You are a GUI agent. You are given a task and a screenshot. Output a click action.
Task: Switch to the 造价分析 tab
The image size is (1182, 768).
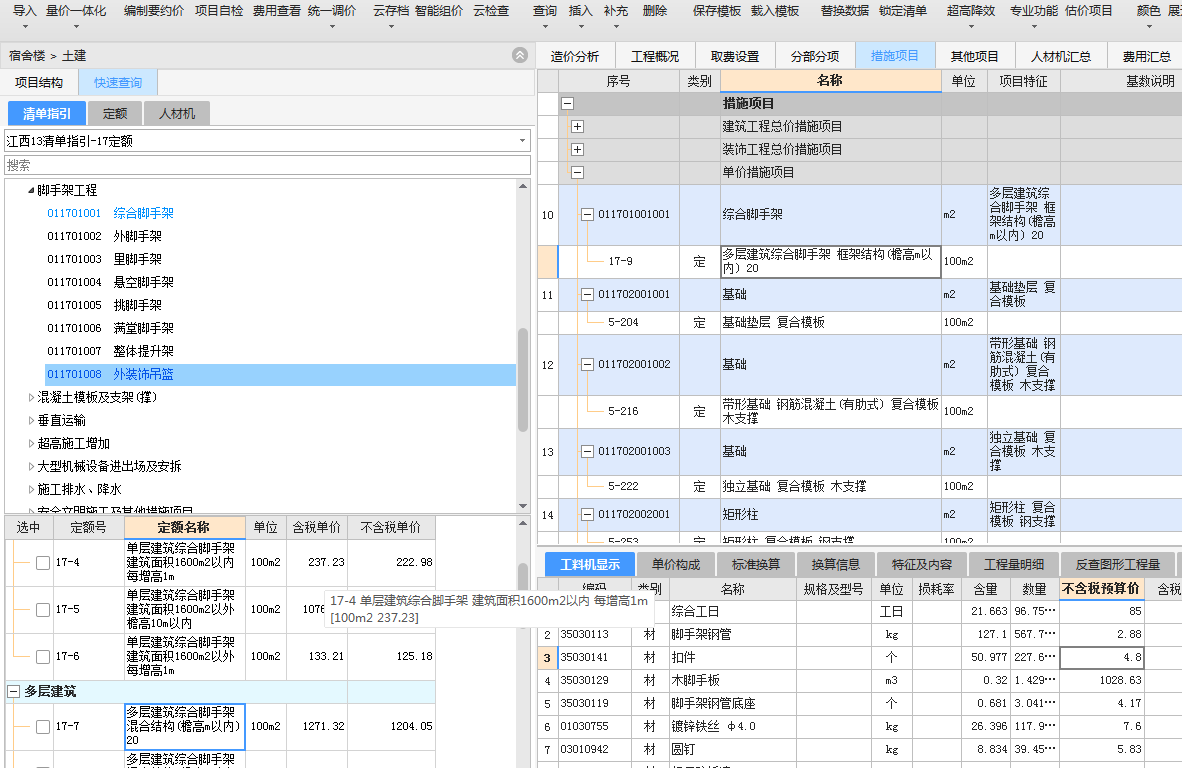coord(574,57)
